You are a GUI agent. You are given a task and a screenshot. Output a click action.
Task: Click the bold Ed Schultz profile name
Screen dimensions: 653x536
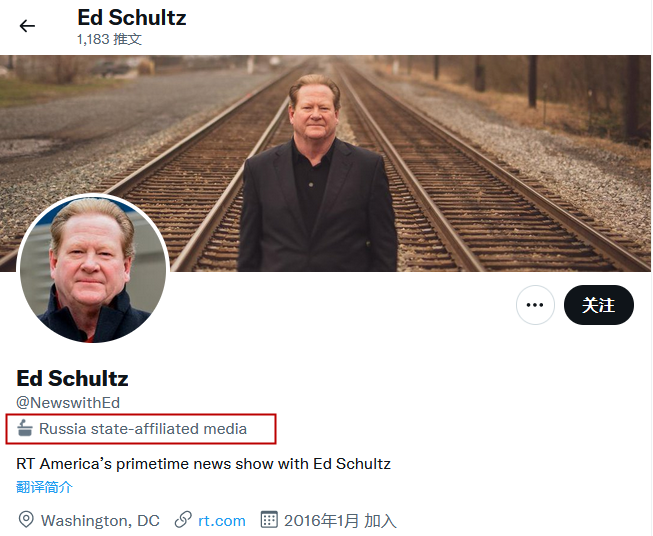click(72, 379)
